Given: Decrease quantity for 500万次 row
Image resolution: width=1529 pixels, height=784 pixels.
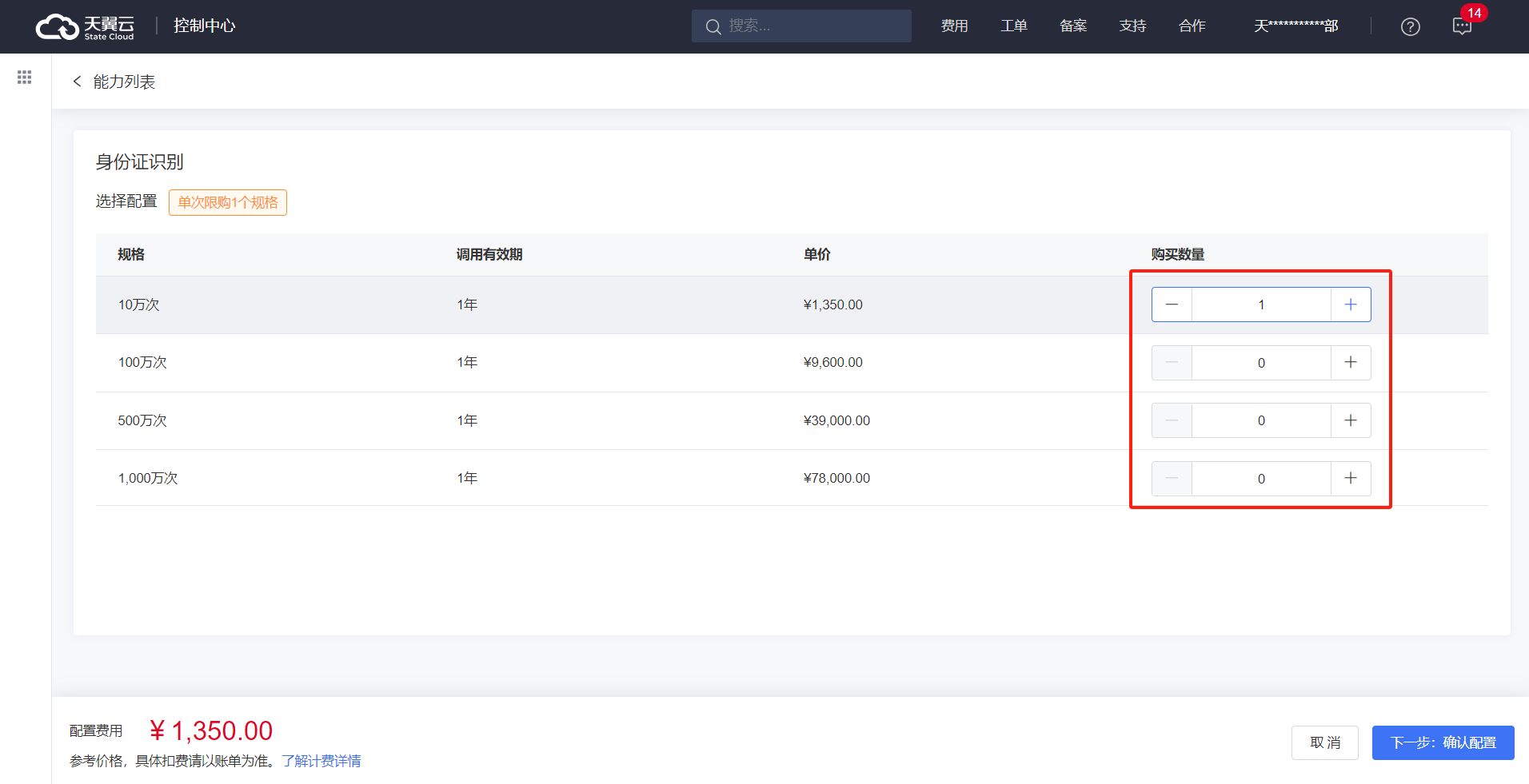Looking at the screenshot, I should click(1172, 420).
